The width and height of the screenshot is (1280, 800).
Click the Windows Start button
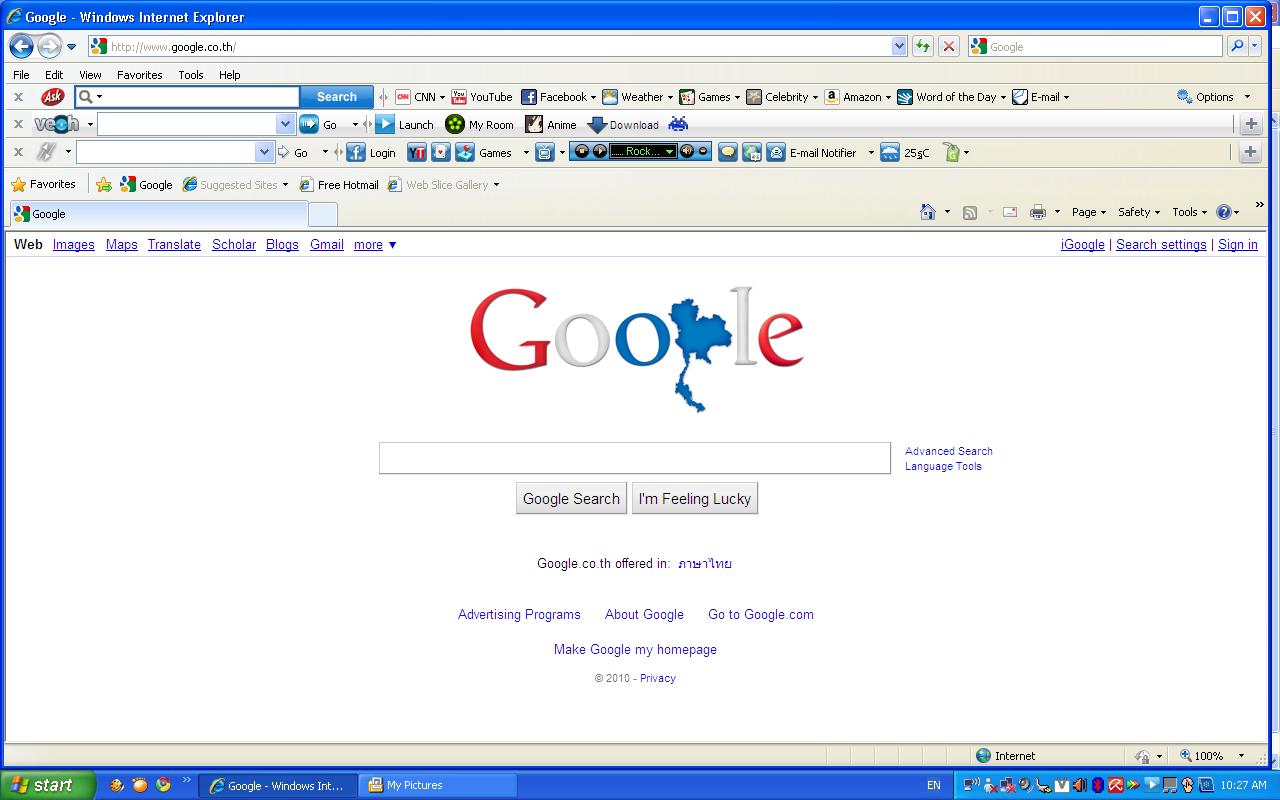pos(47,785)
